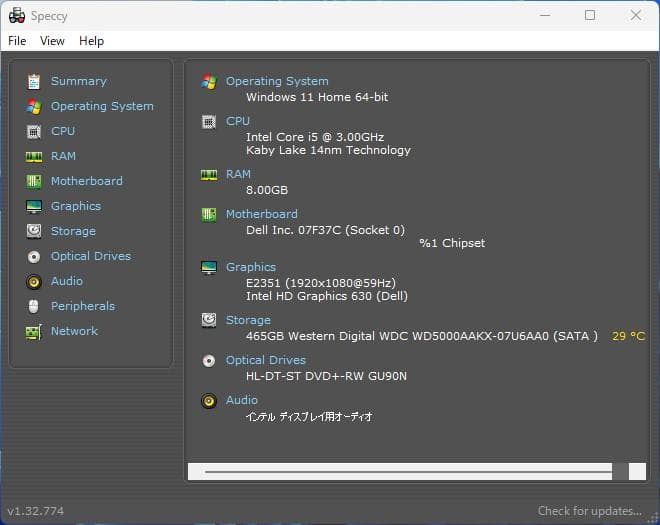Image resolution: width=660 pixels, height=525 pixels.
Task: Click the Optical Drives disc icon in summary panel
Action: pyautogui.click(x=209, y=361)
